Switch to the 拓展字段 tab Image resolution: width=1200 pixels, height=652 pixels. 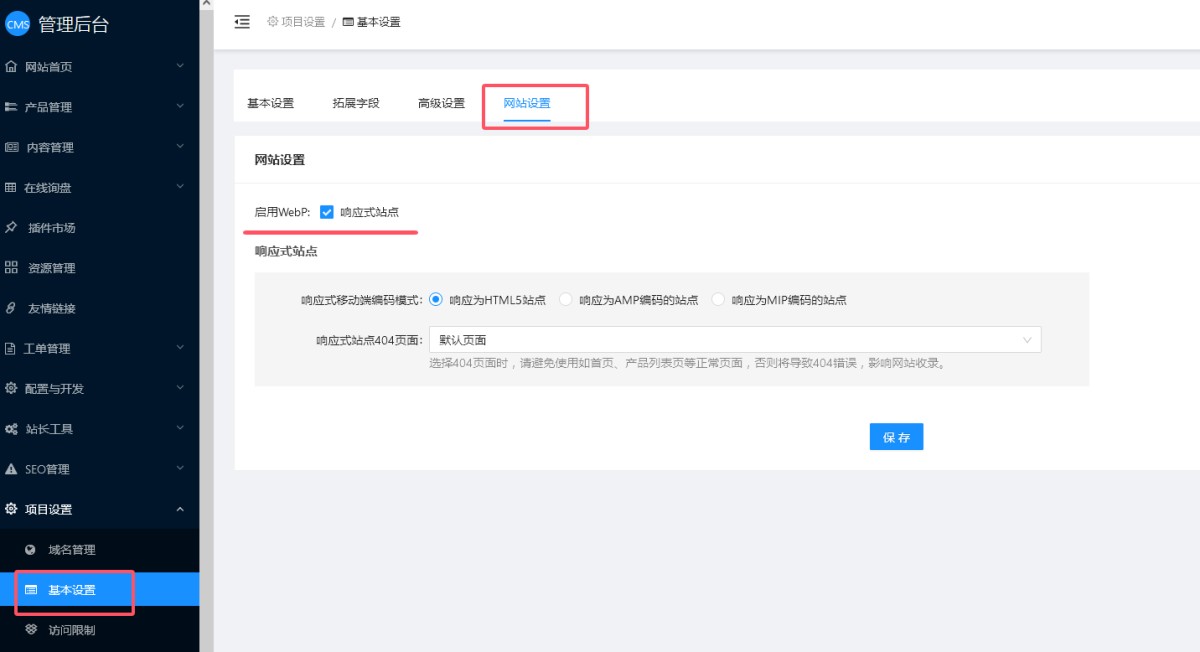(x=356, y=103)
